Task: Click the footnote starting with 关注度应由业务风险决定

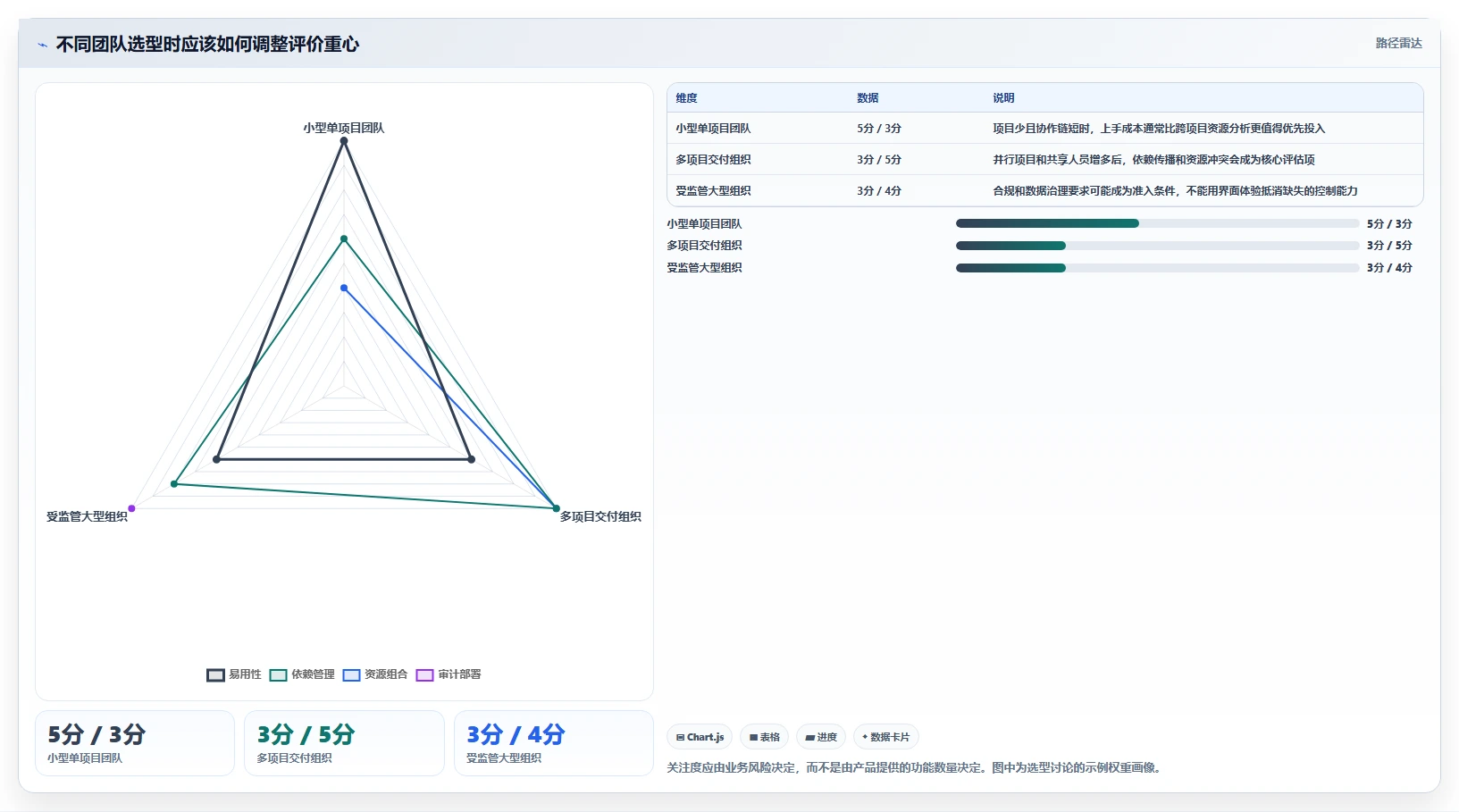Action: [916, 767]
